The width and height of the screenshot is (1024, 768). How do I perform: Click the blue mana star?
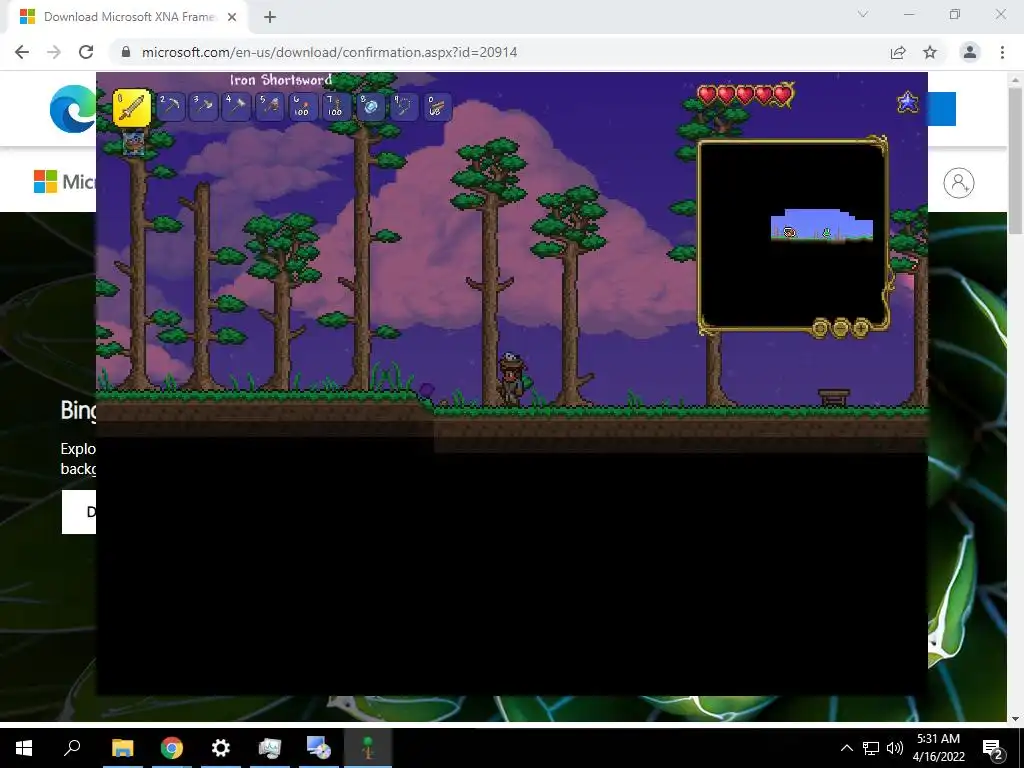[908, 102]
